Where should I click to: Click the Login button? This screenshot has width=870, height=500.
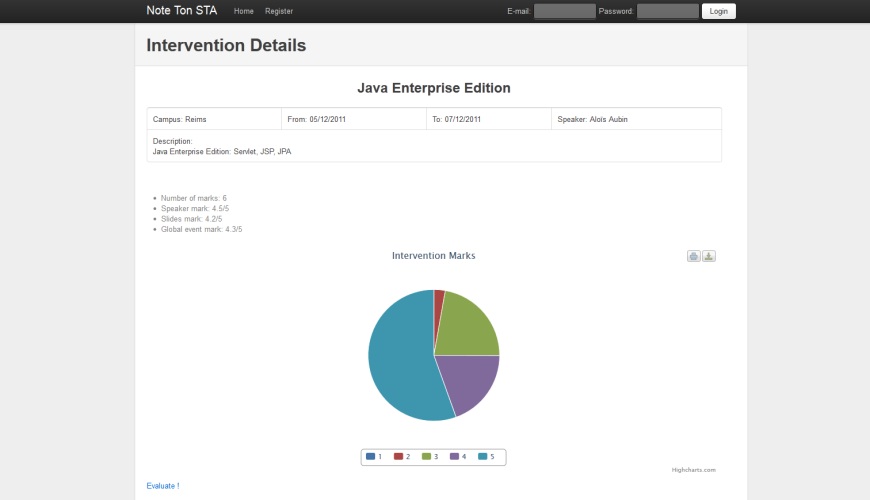[x=719, y=11]
